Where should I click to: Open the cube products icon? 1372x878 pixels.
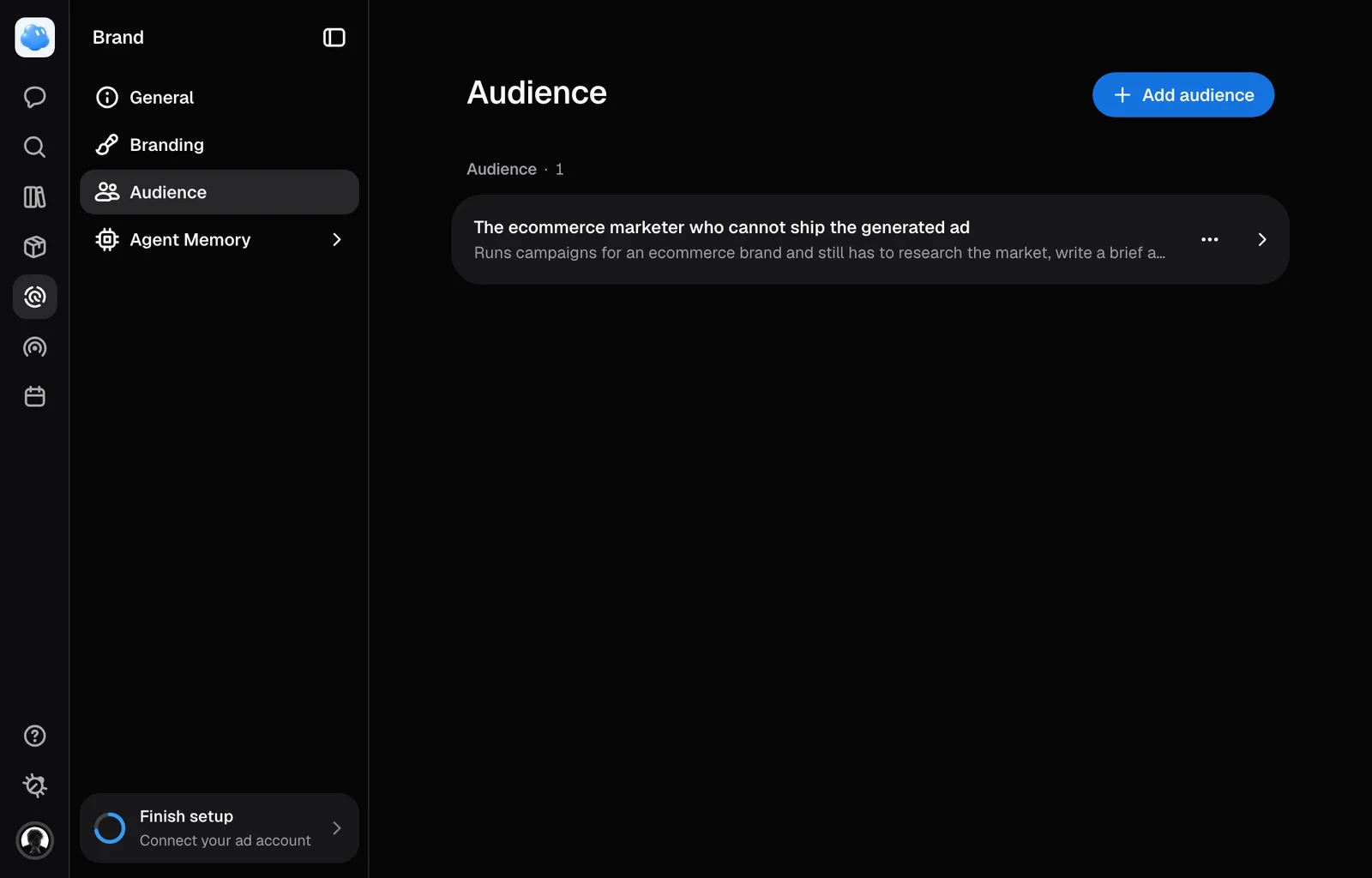click(x=34, y=247)
